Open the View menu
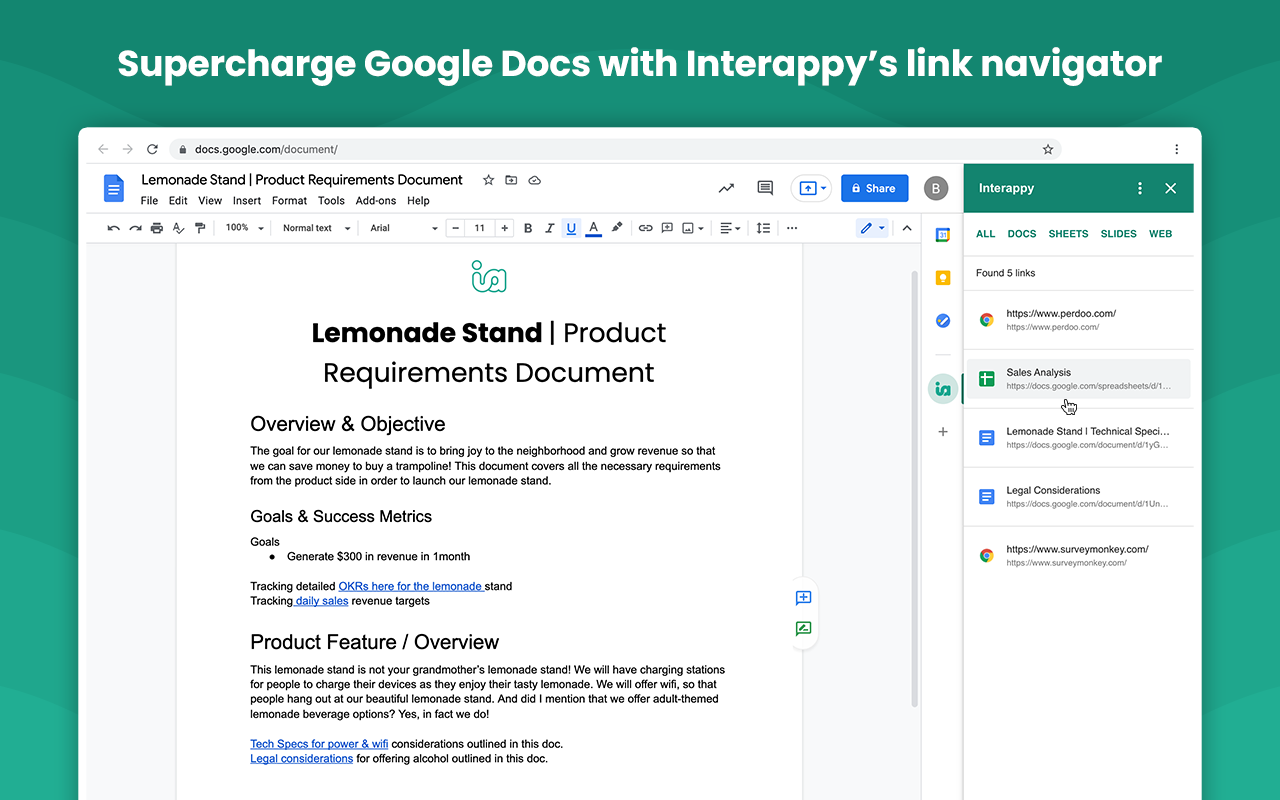 [x=210, y=200]
